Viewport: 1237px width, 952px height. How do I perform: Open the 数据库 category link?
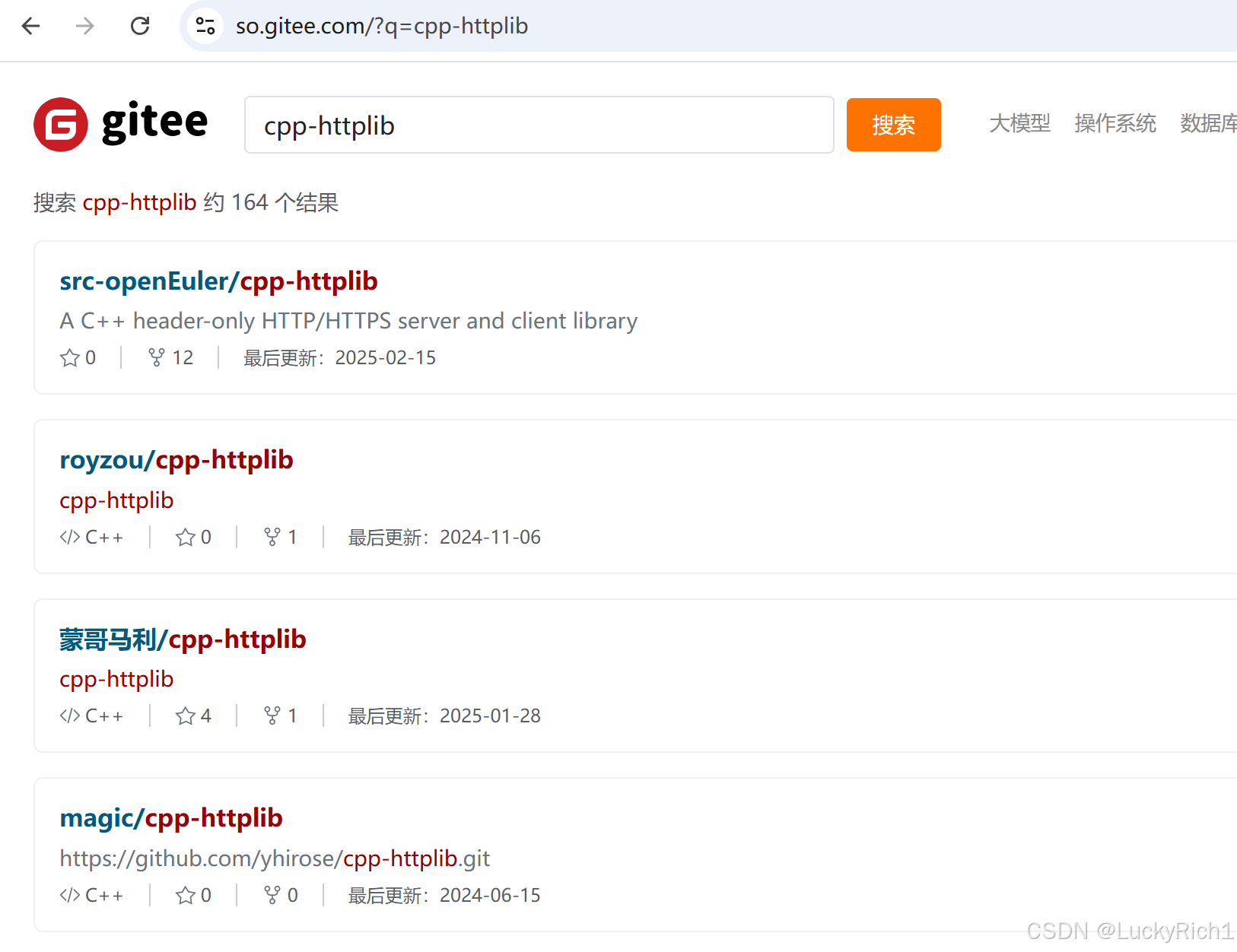(x=1209, y=123)
